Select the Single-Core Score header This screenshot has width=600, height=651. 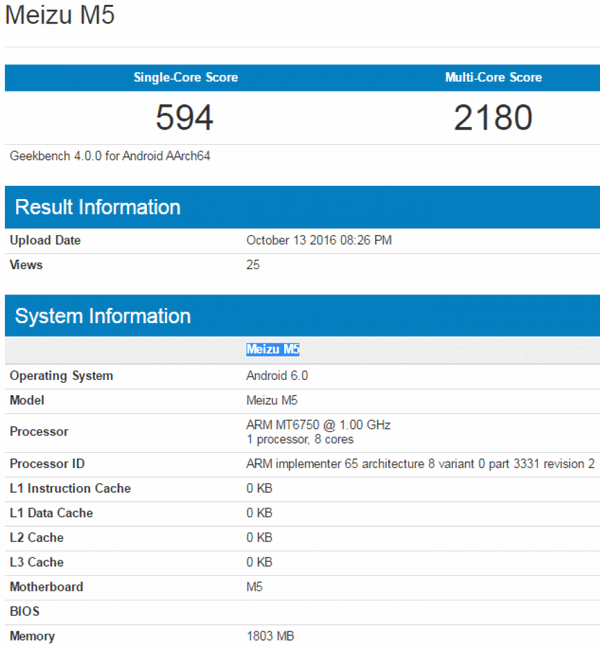coord(186,77)
